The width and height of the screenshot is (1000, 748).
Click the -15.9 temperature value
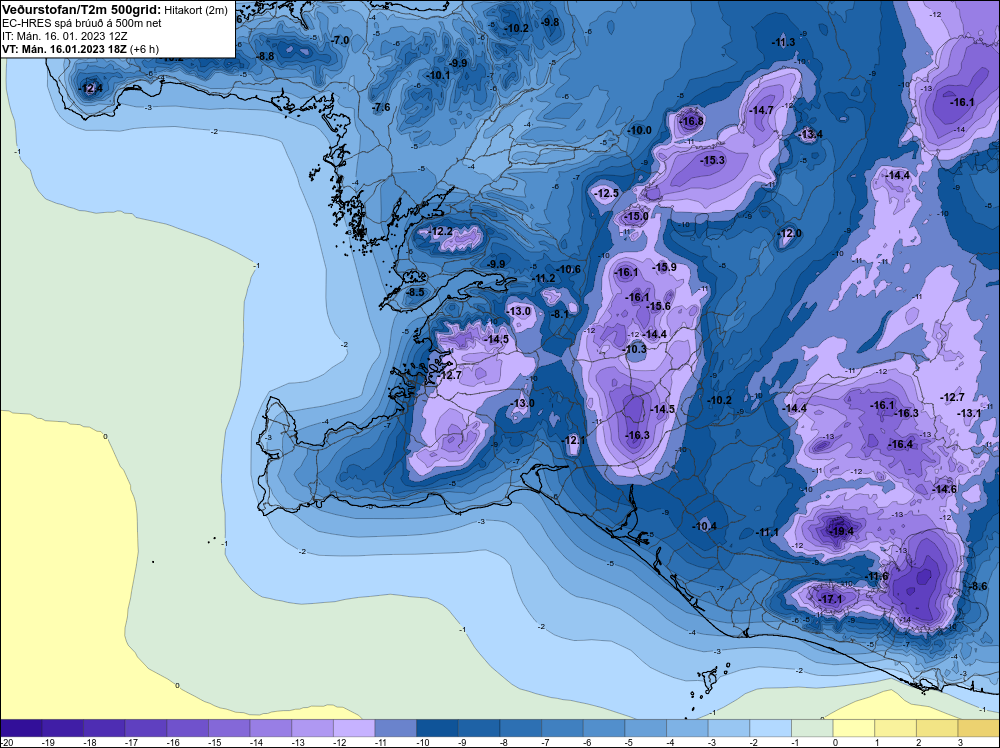[664, 267]
